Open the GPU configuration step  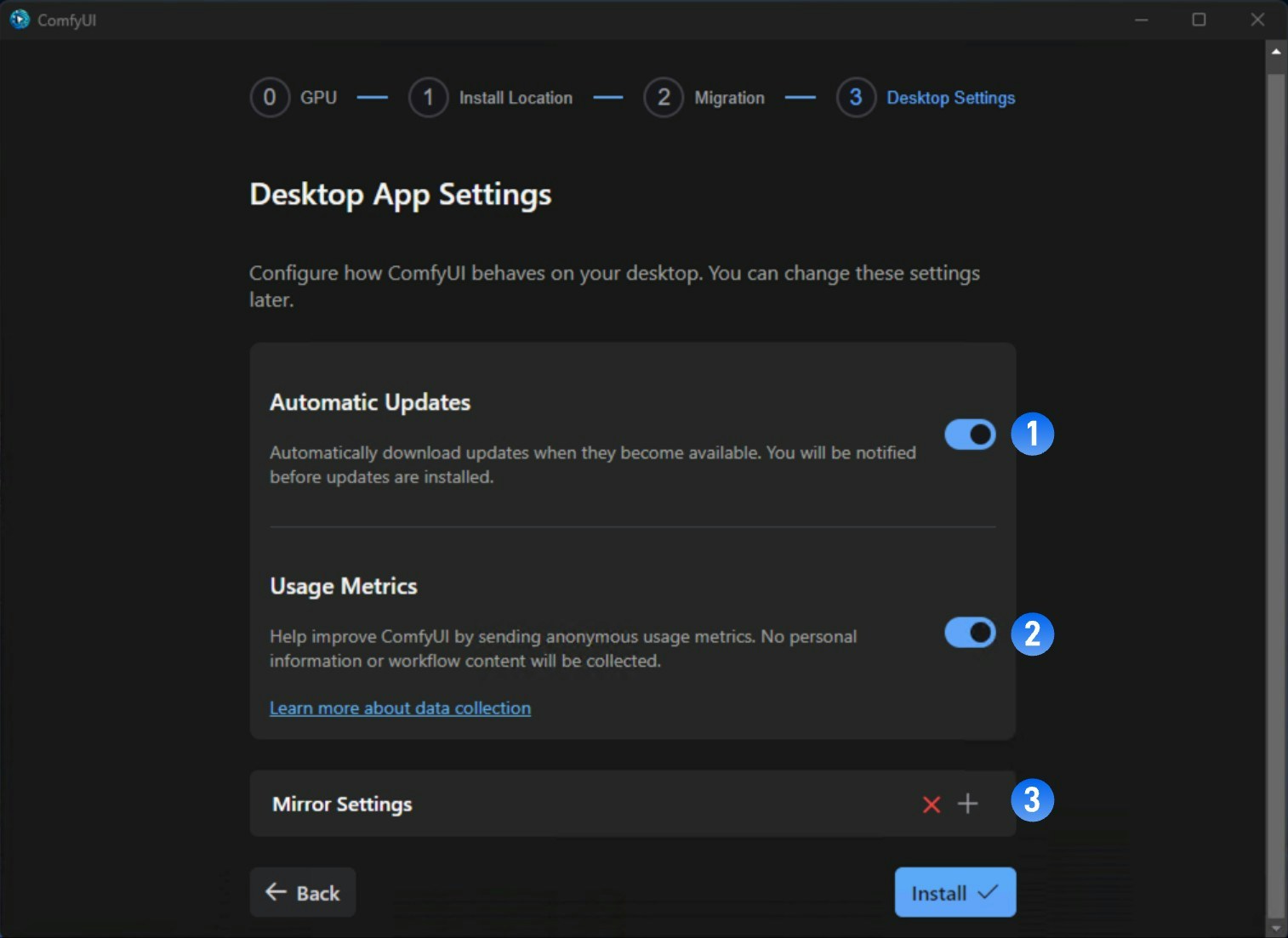coord(269,97)
